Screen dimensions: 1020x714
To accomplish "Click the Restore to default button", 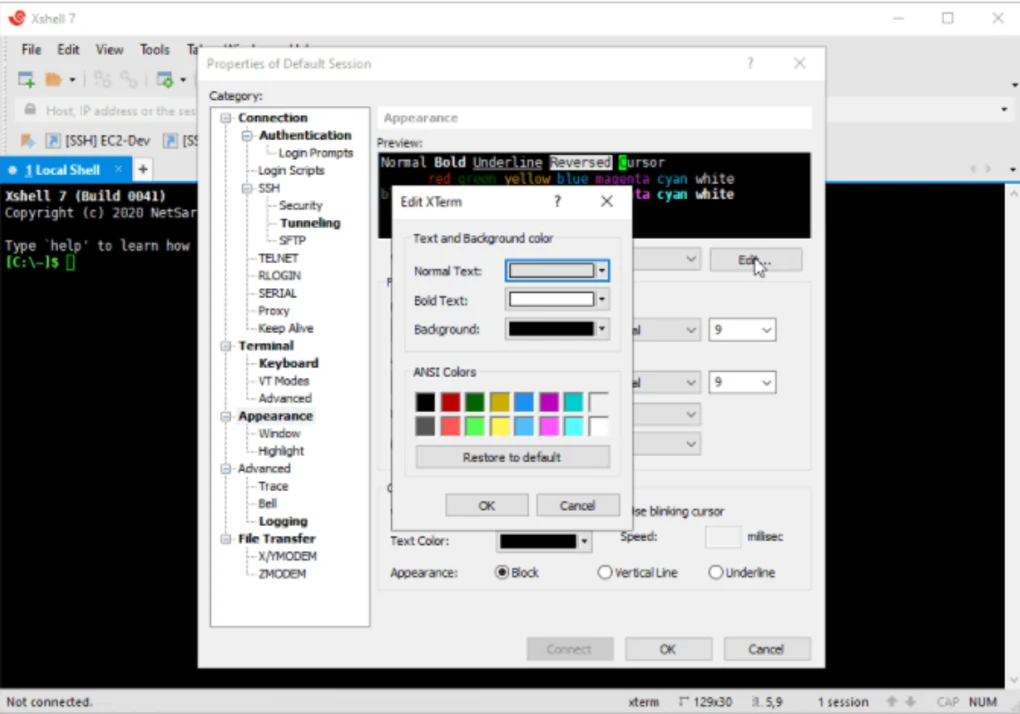I will tap(512, 457).
